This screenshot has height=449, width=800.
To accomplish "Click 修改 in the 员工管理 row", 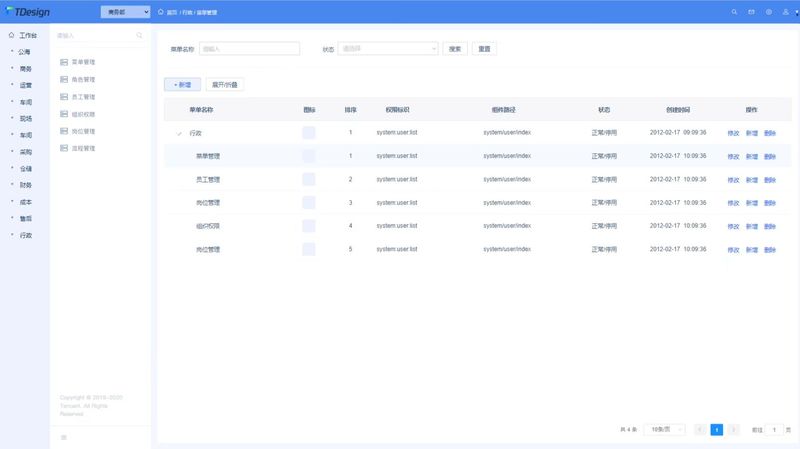I will (x=733, y=180).
